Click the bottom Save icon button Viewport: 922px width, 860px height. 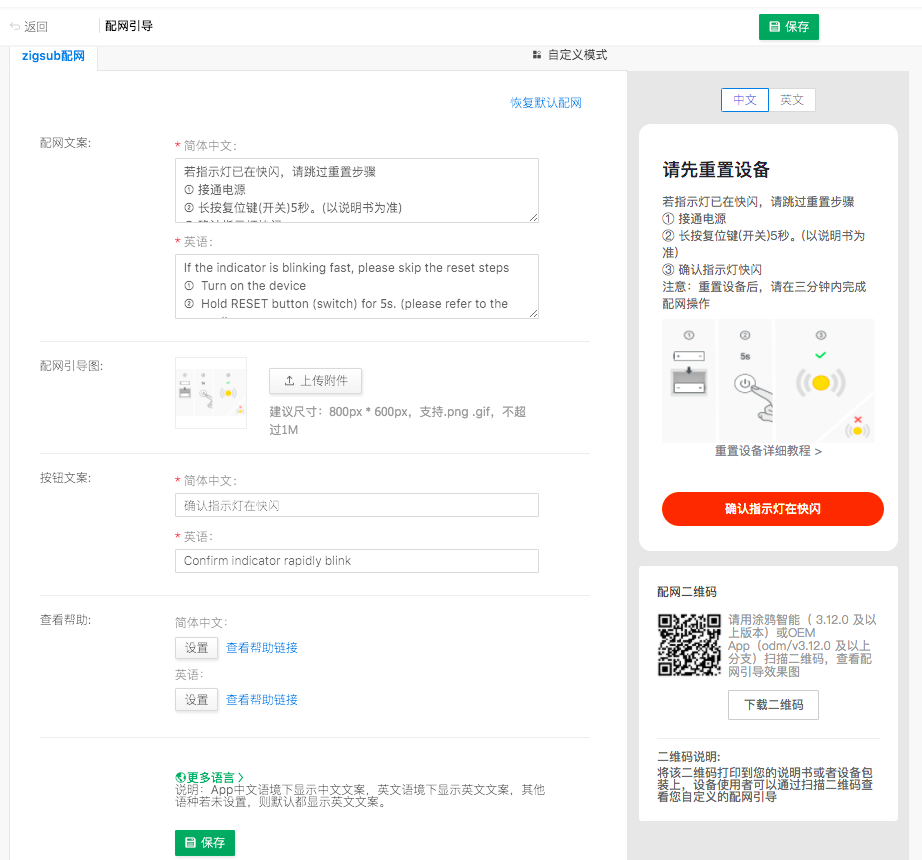pos(190,843)
